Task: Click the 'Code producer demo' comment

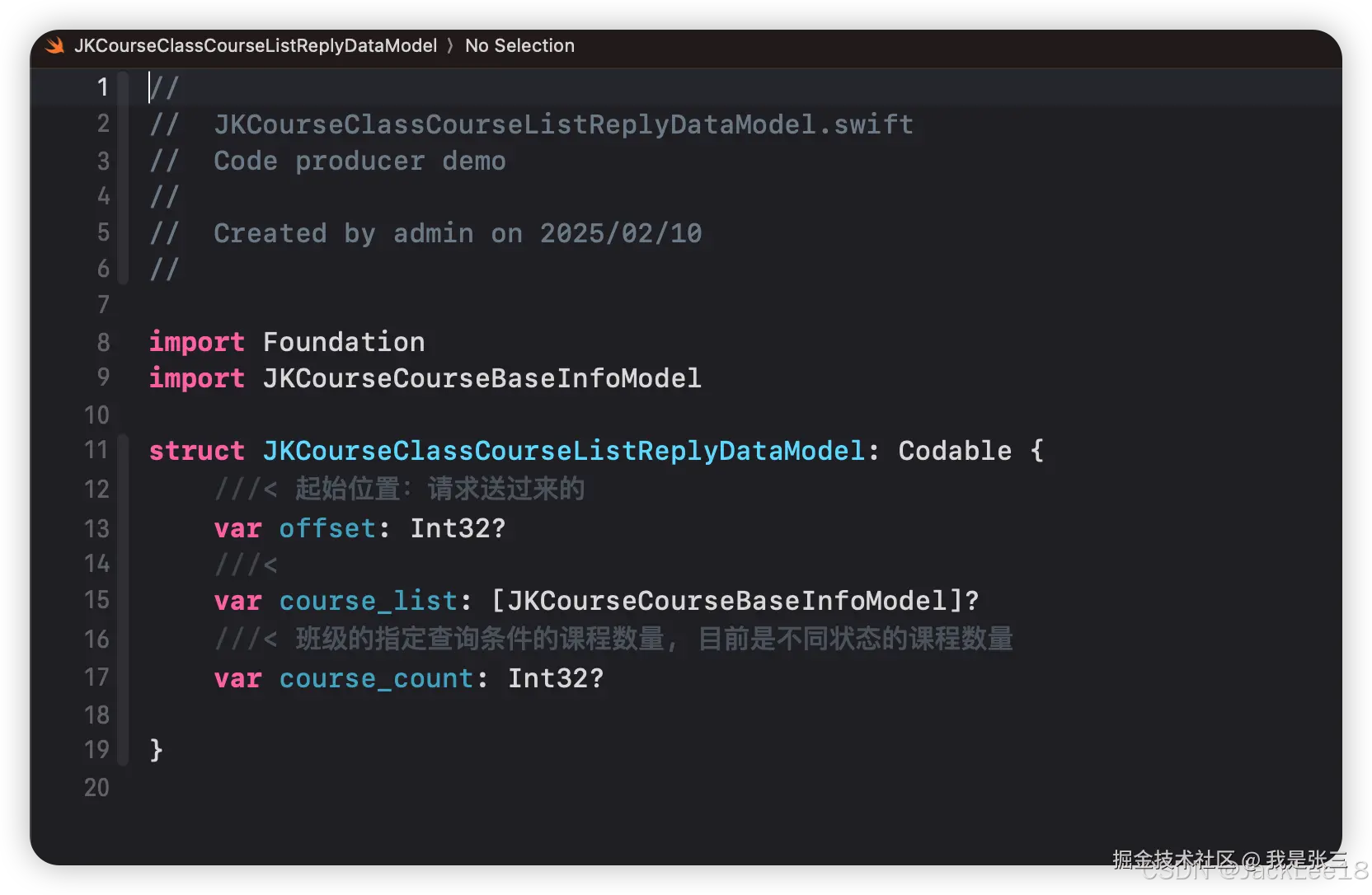Action: tap(359, 161)
